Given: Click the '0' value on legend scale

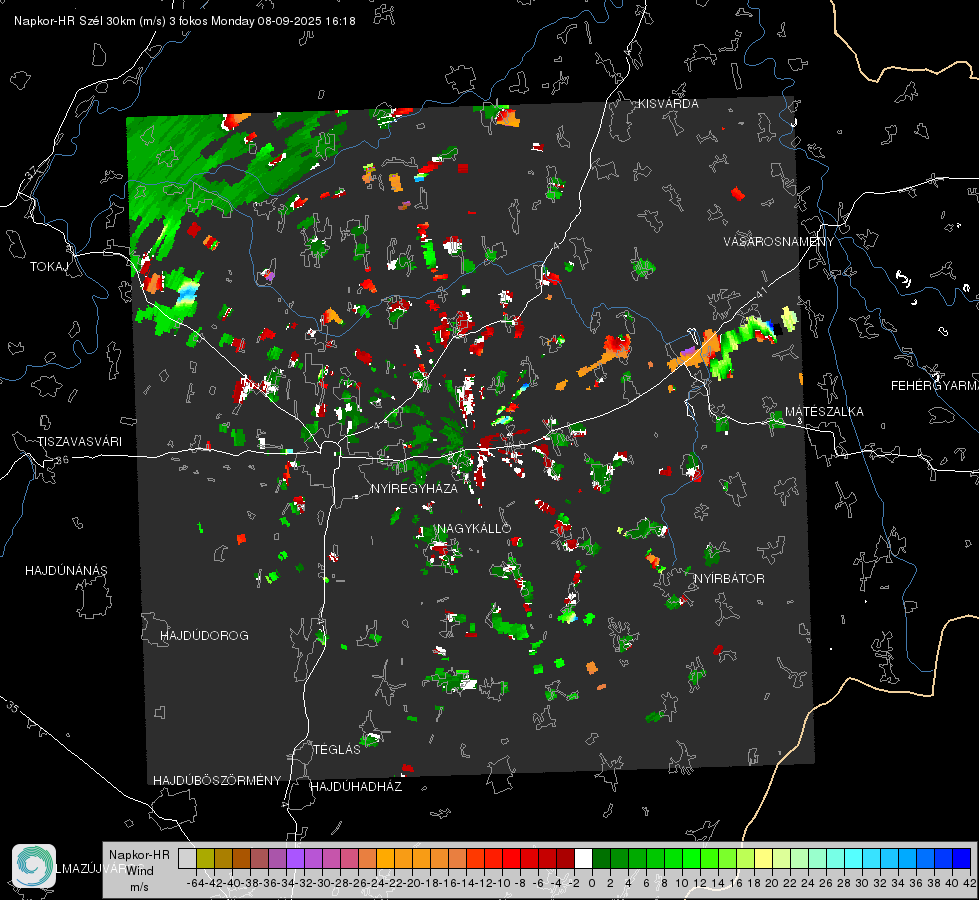Looking at the screenshot, I should [592, 883].
